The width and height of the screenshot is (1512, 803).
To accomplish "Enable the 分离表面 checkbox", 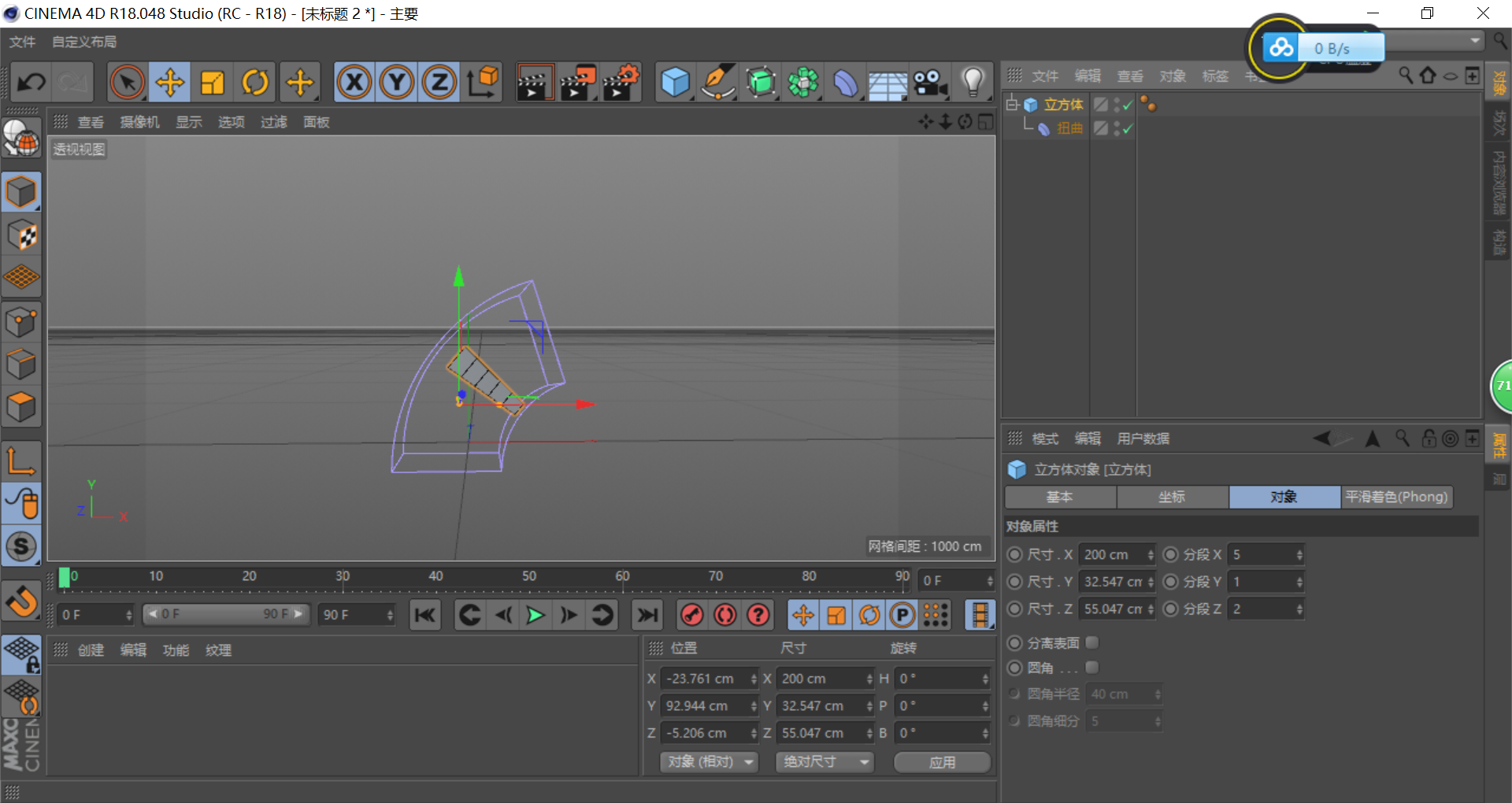I will click(x=1091, y=642).
